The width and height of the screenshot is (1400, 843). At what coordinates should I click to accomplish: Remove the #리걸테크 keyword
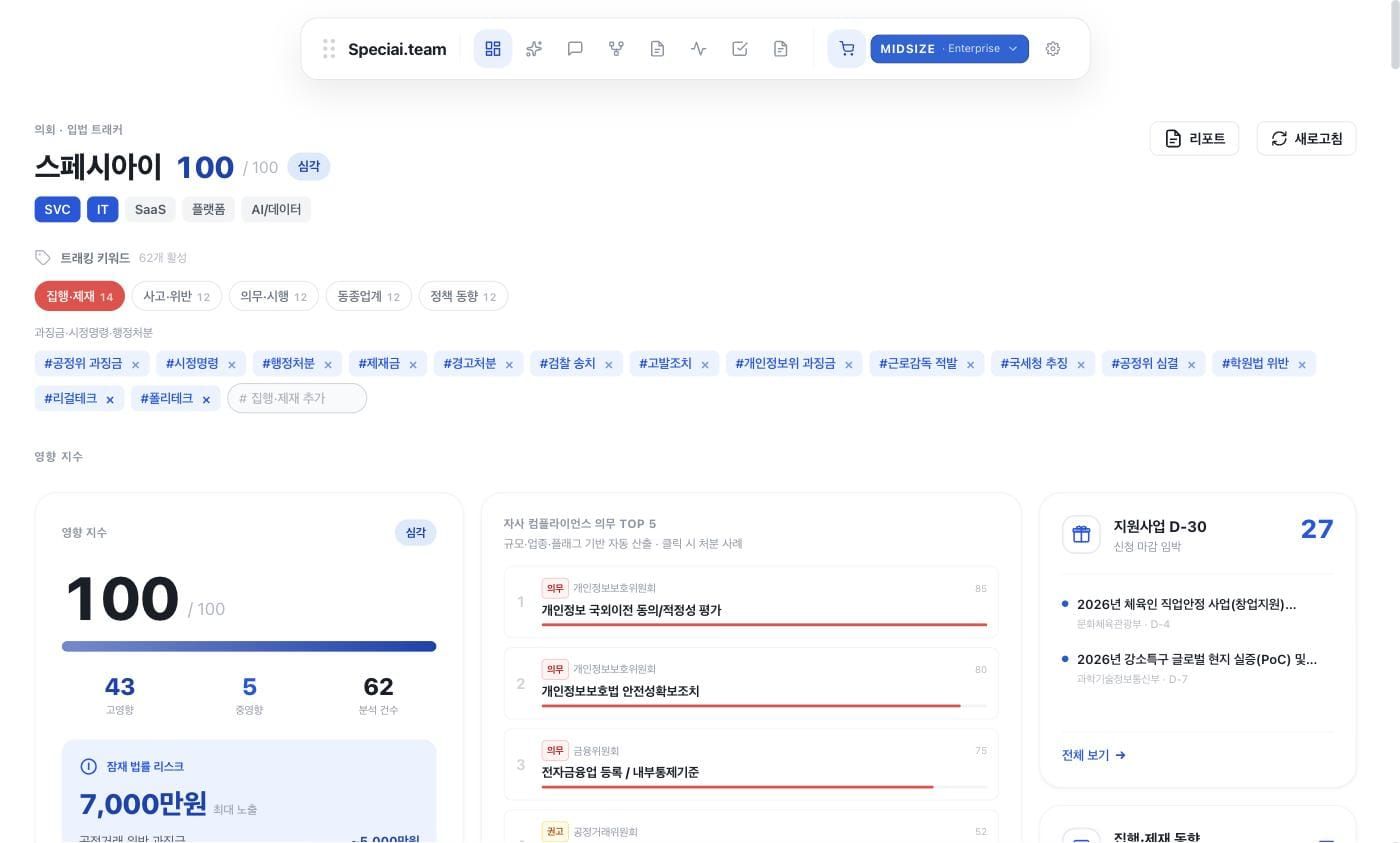pyautogui.click(x=110, y=399)
